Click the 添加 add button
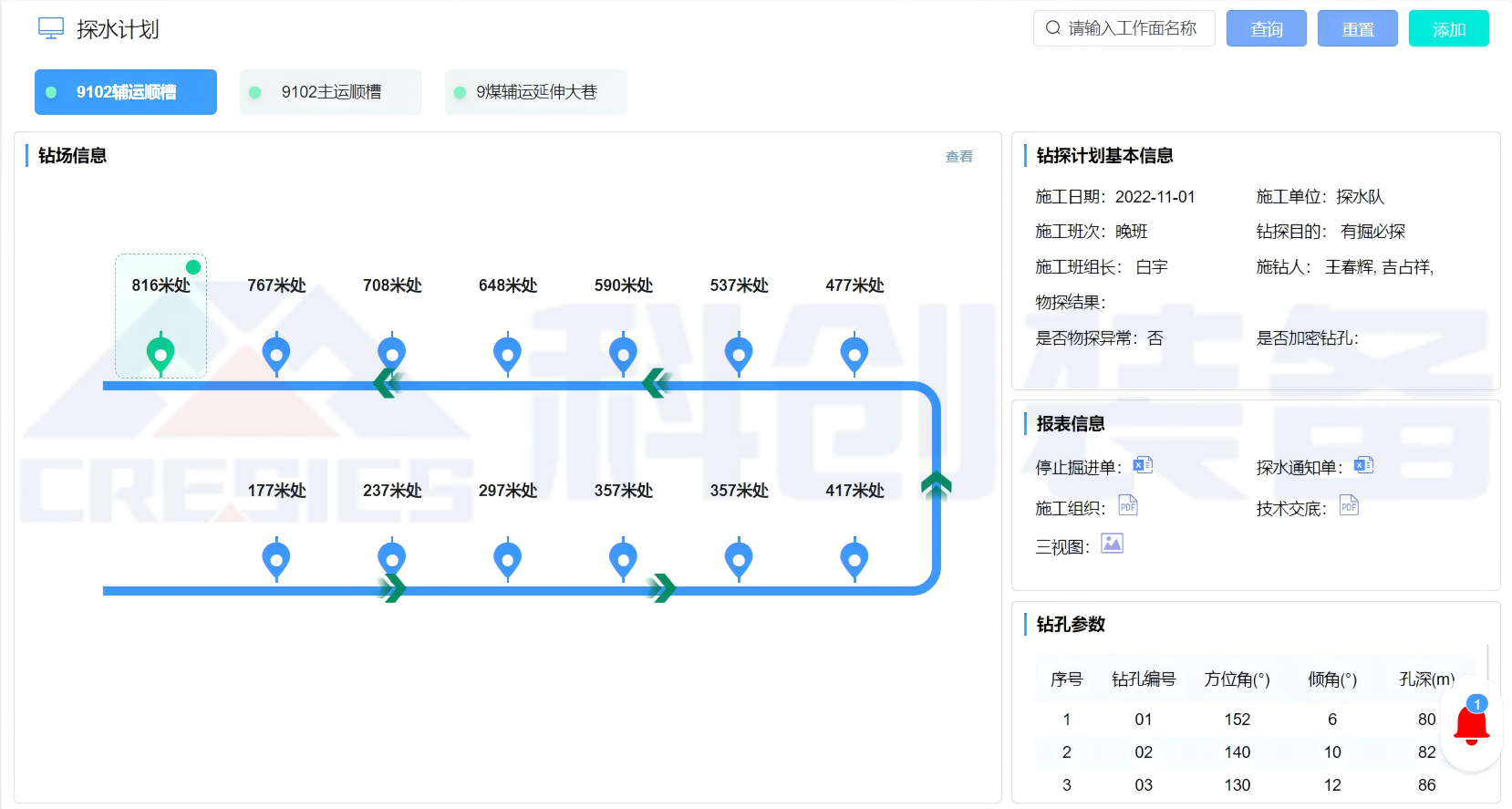The image size is (1512, 809). tap(1448, 29)
